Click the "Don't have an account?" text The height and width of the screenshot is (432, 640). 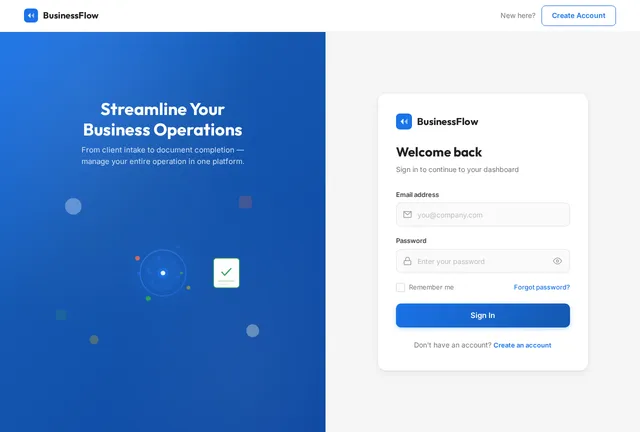point(452,345)
